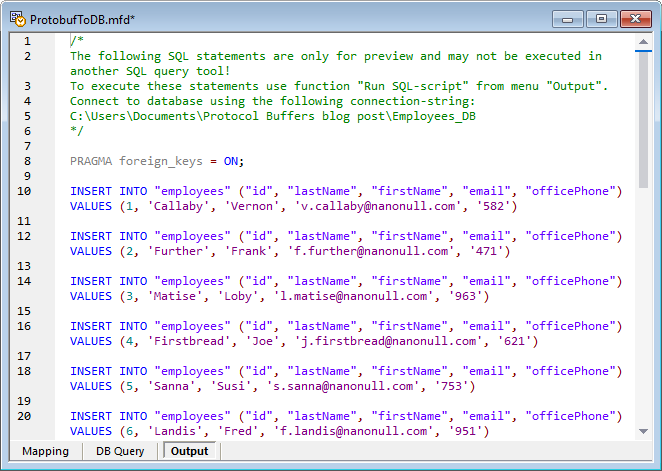
Task: Click line number 8 in the margin
Action: [x=26, y=161]
